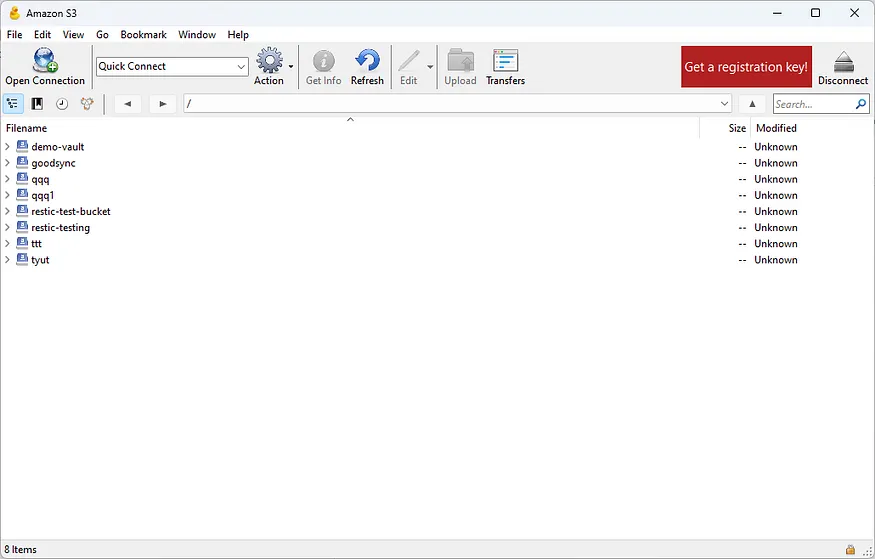The height and width of the screenshot is (559, 875).
Task: Open the Transfers window
Action: click(505, 66)
